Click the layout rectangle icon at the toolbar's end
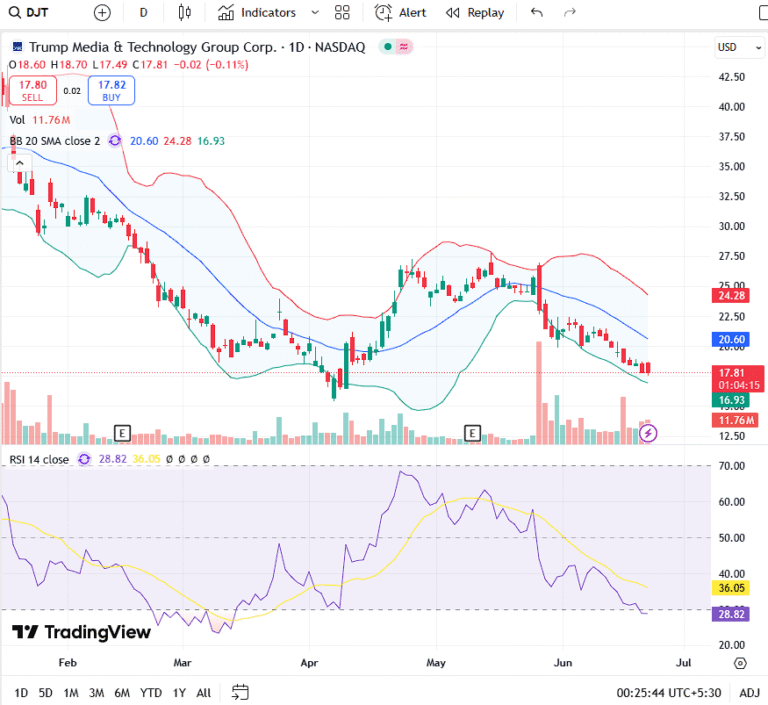This screenshot has height=705, width=768. pyautogui.click(x=763, y=13)
